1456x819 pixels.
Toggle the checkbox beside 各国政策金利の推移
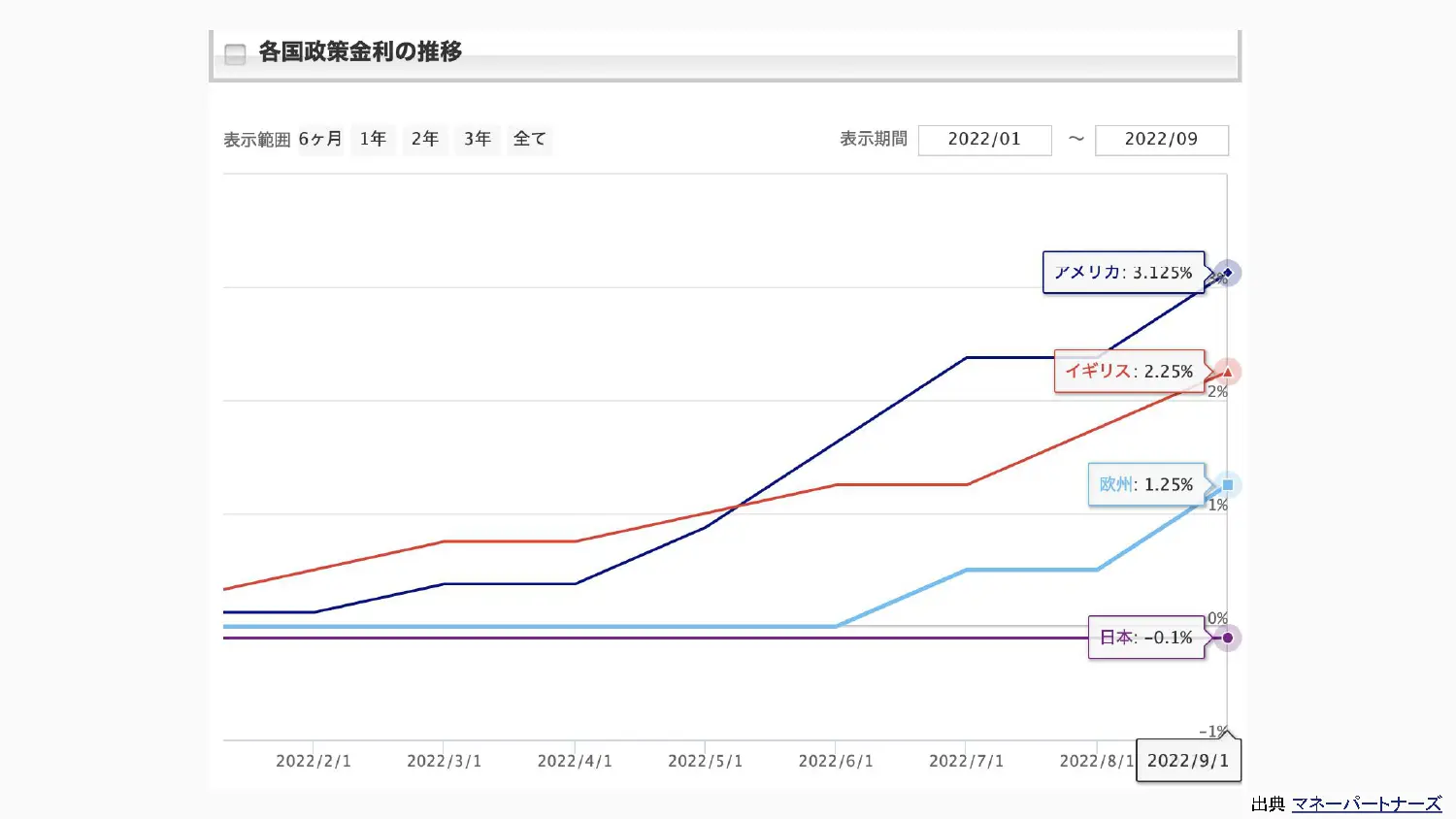point(235,53)
